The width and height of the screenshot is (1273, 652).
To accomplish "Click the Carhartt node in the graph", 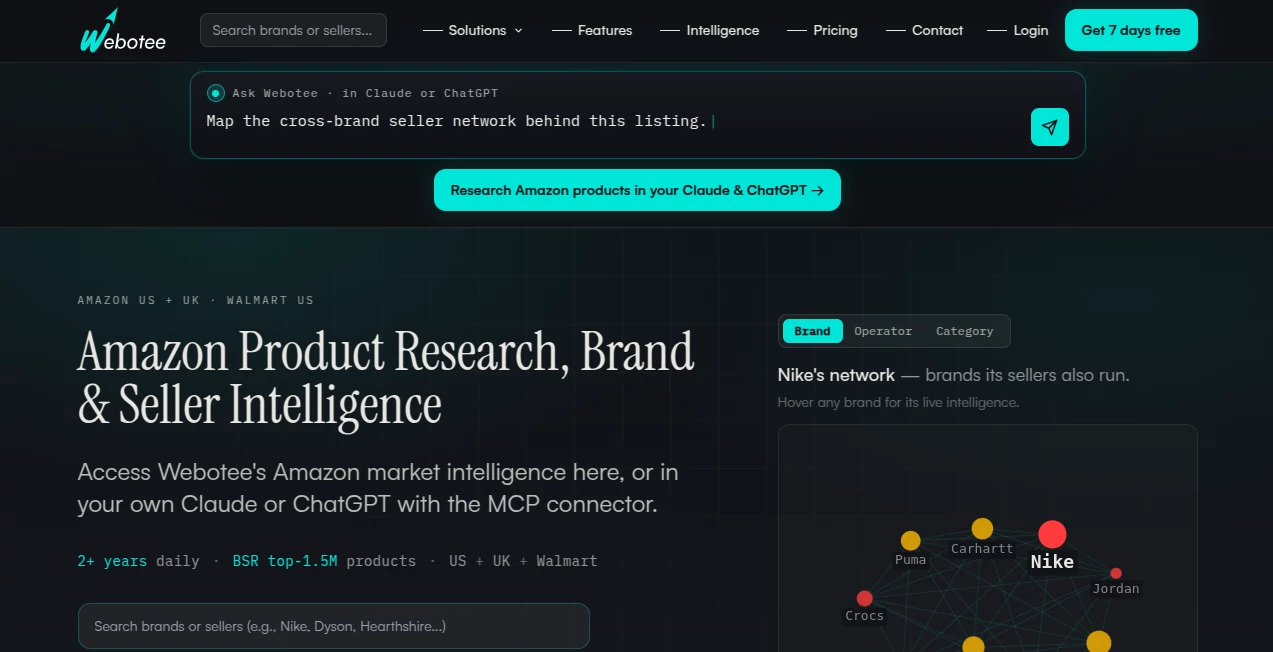I will [x=983, y=528].
